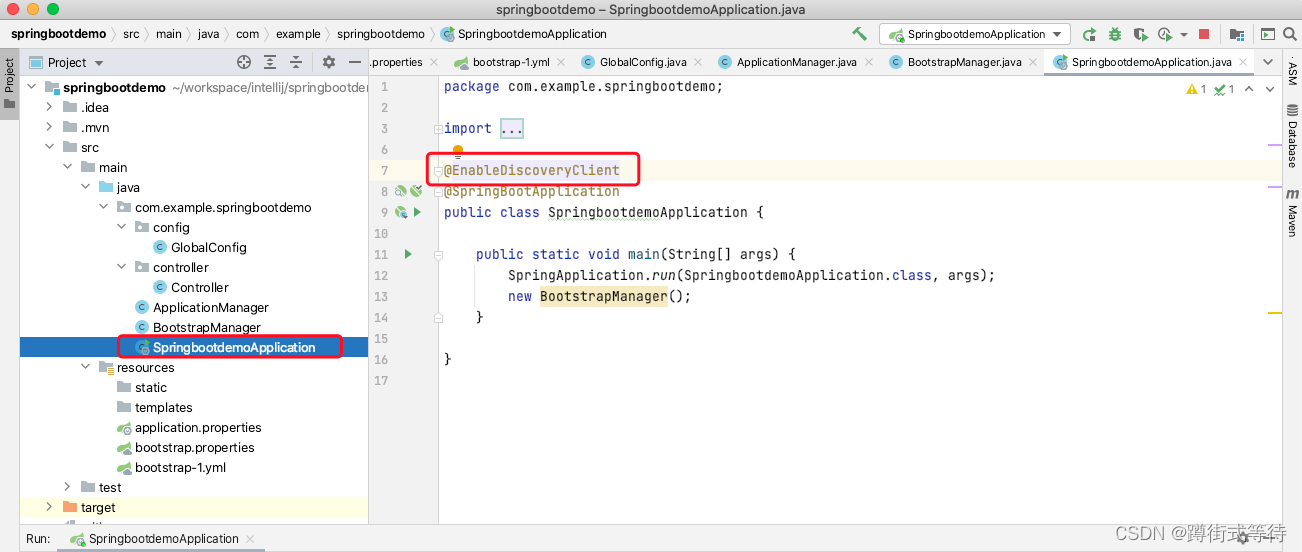Click the Rerun application icon
1302x552 pixels.
point(1089,34)
